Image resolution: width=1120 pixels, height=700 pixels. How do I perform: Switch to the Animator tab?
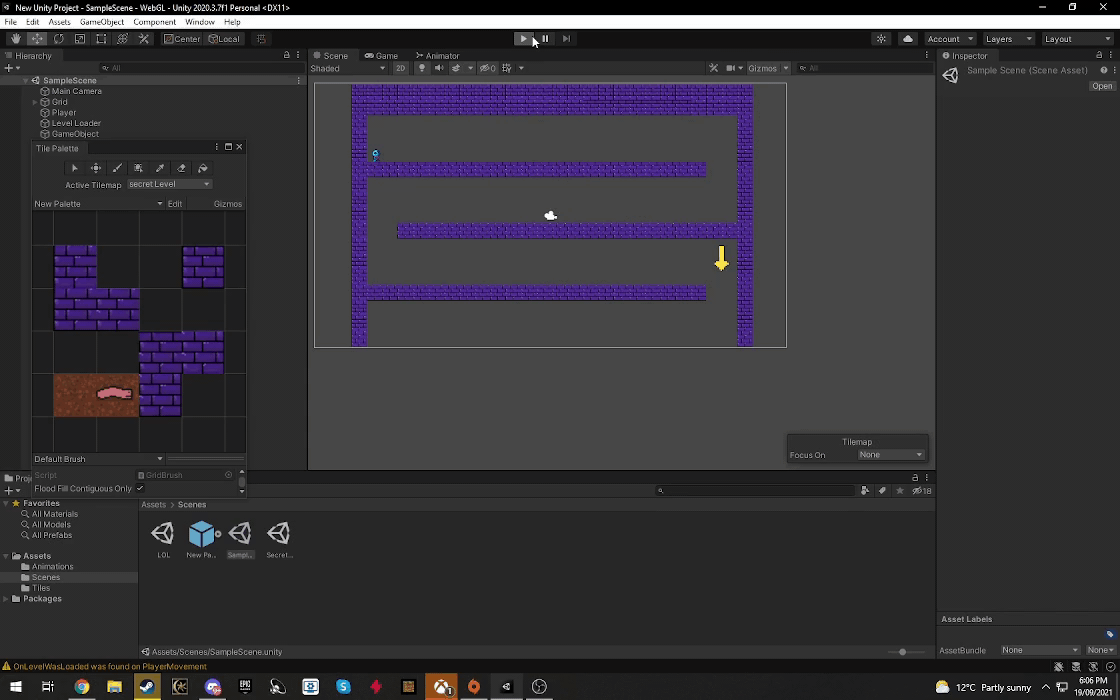438,55
